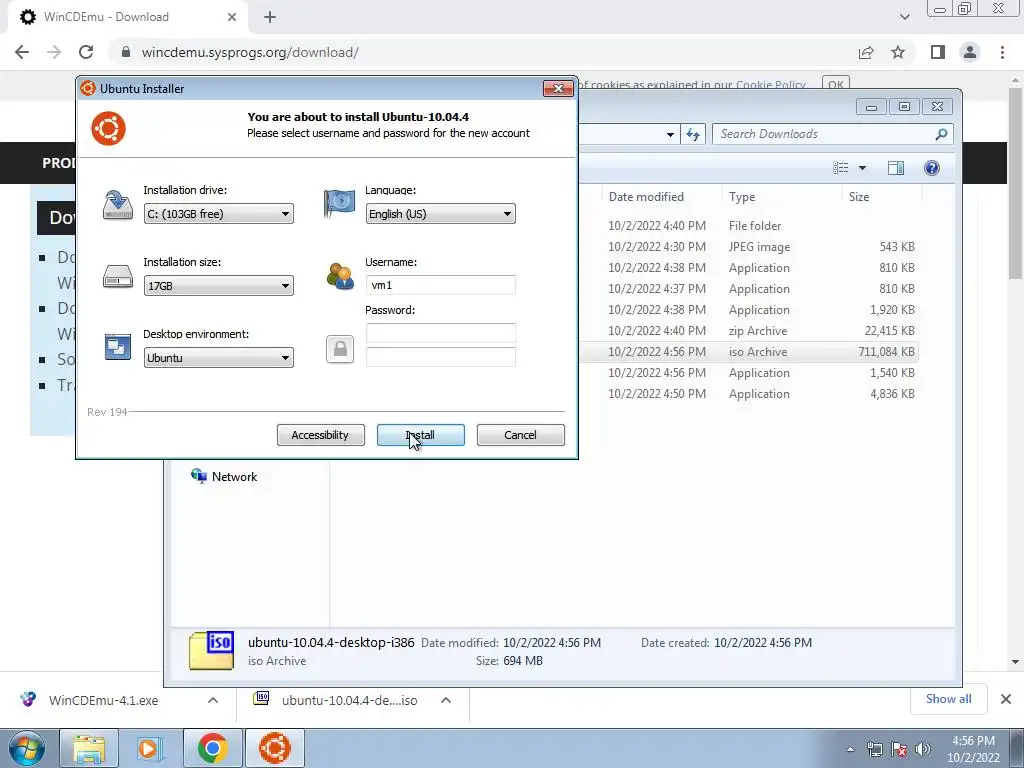Open Explorer help icon
Screen dimensions: 1024x768
[932, 168]
